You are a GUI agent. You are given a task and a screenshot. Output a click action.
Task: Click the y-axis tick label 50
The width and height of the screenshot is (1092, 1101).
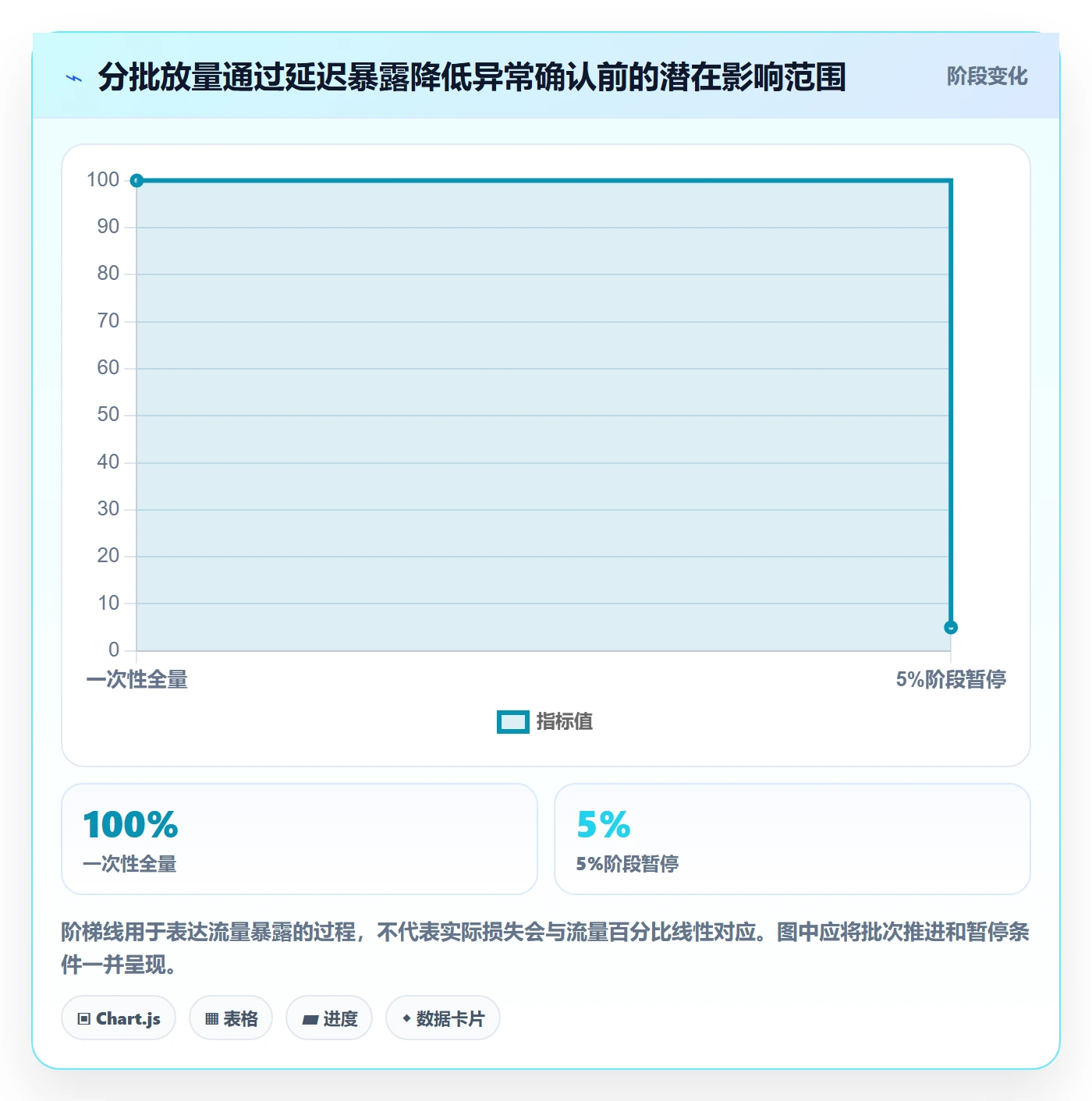pyautogui.click(x=108, y=415)
